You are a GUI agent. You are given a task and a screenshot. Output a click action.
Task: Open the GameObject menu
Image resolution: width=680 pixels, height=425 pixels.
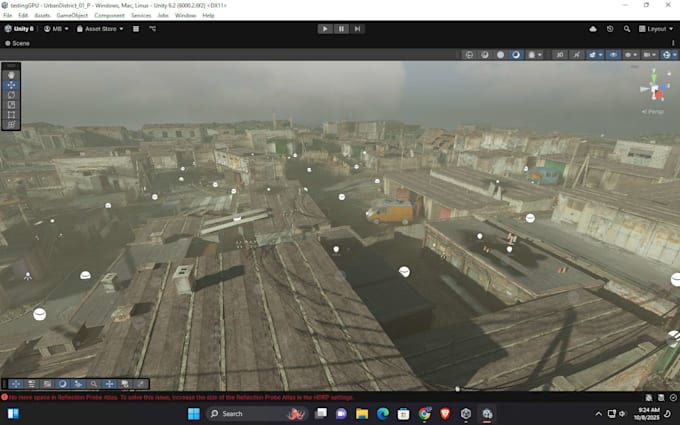click(x=72, y=15)
